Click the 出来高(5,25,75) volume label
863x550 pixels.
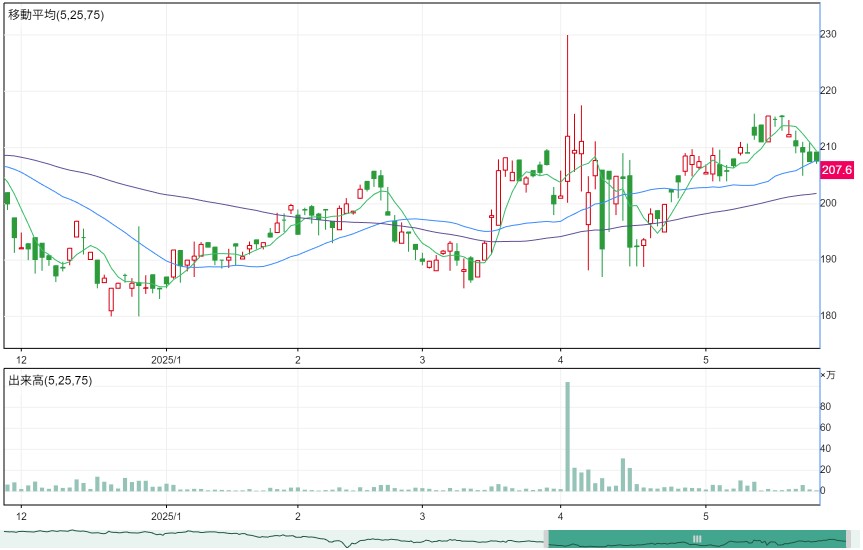point(50,380)
